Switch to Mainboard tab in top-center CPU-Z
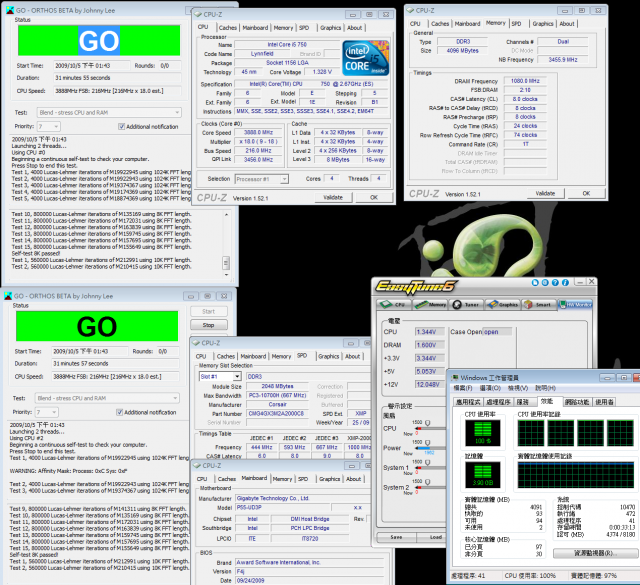 255,28
